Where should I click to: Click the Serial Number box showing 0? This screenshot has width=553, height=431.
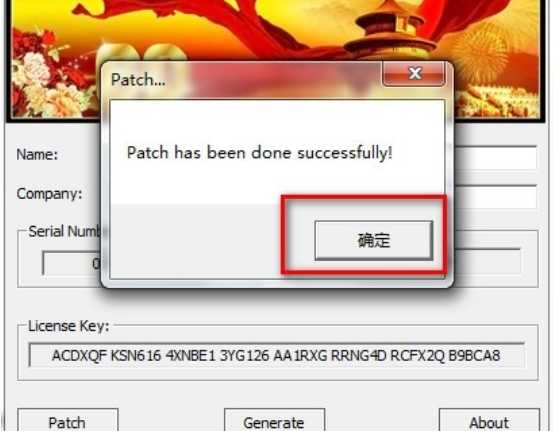pyautogui.click(x=72, y=263)
